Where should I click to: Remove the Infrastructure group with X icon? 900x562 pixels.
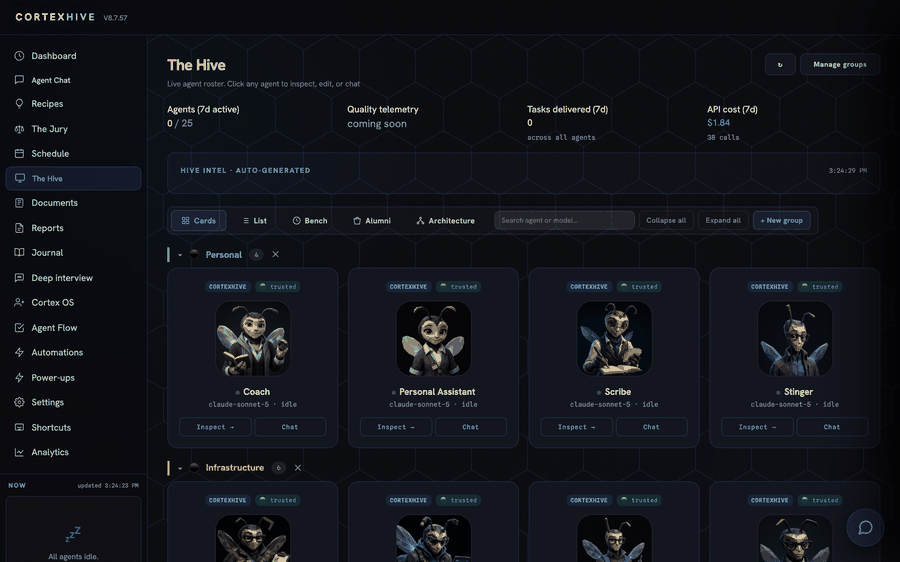tap(298, 468)
